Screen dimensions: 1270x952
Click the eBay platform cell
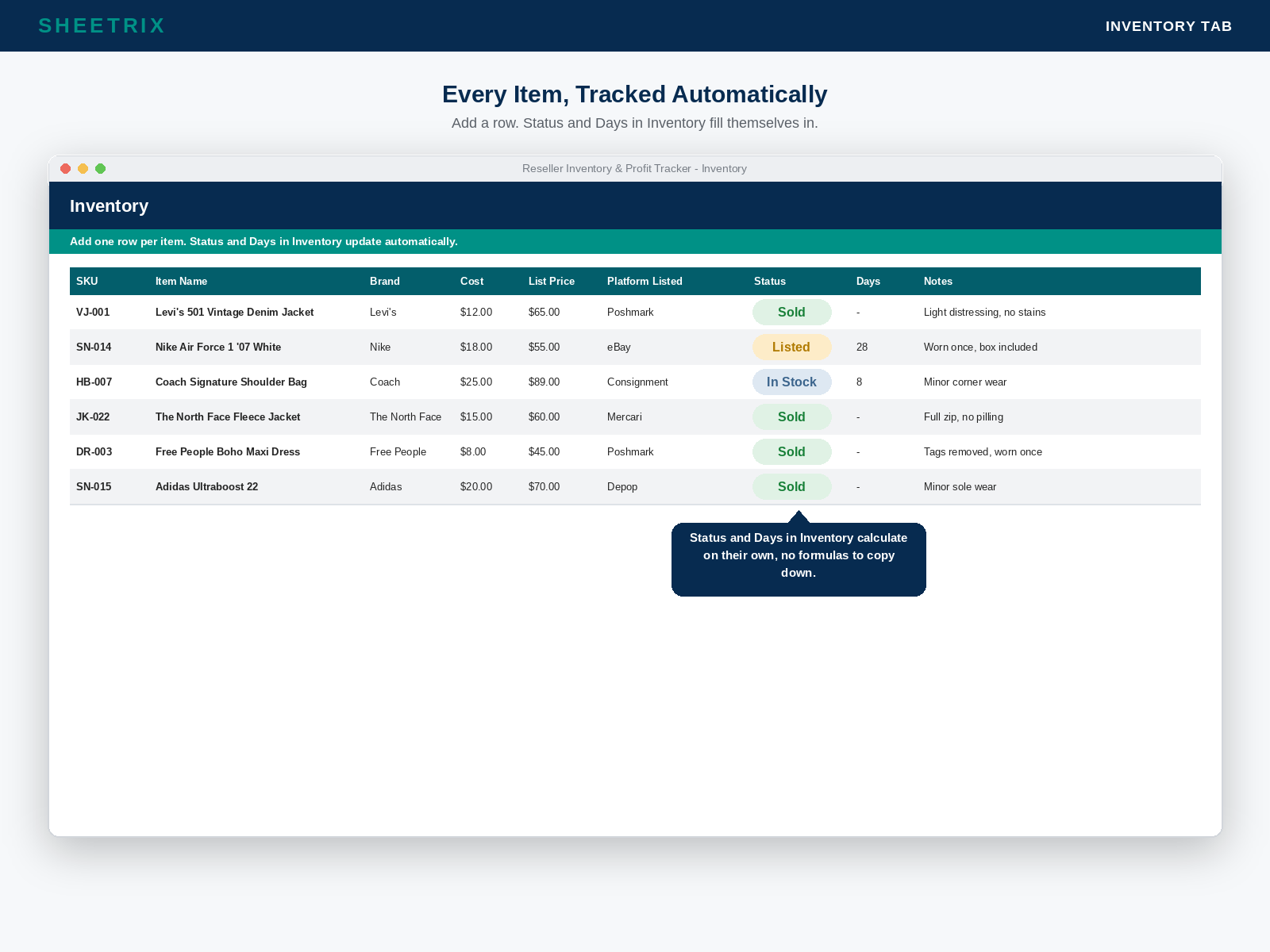tap(619, 347)
